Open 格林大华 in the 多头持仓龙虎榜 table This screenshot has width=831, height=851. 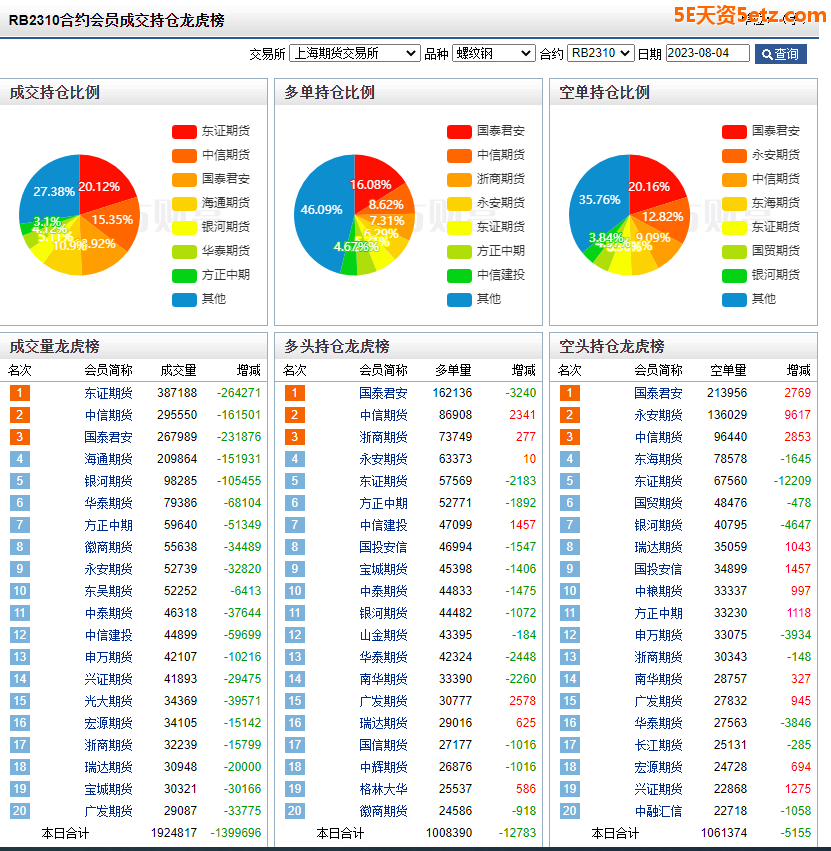[x=383, y=789]
